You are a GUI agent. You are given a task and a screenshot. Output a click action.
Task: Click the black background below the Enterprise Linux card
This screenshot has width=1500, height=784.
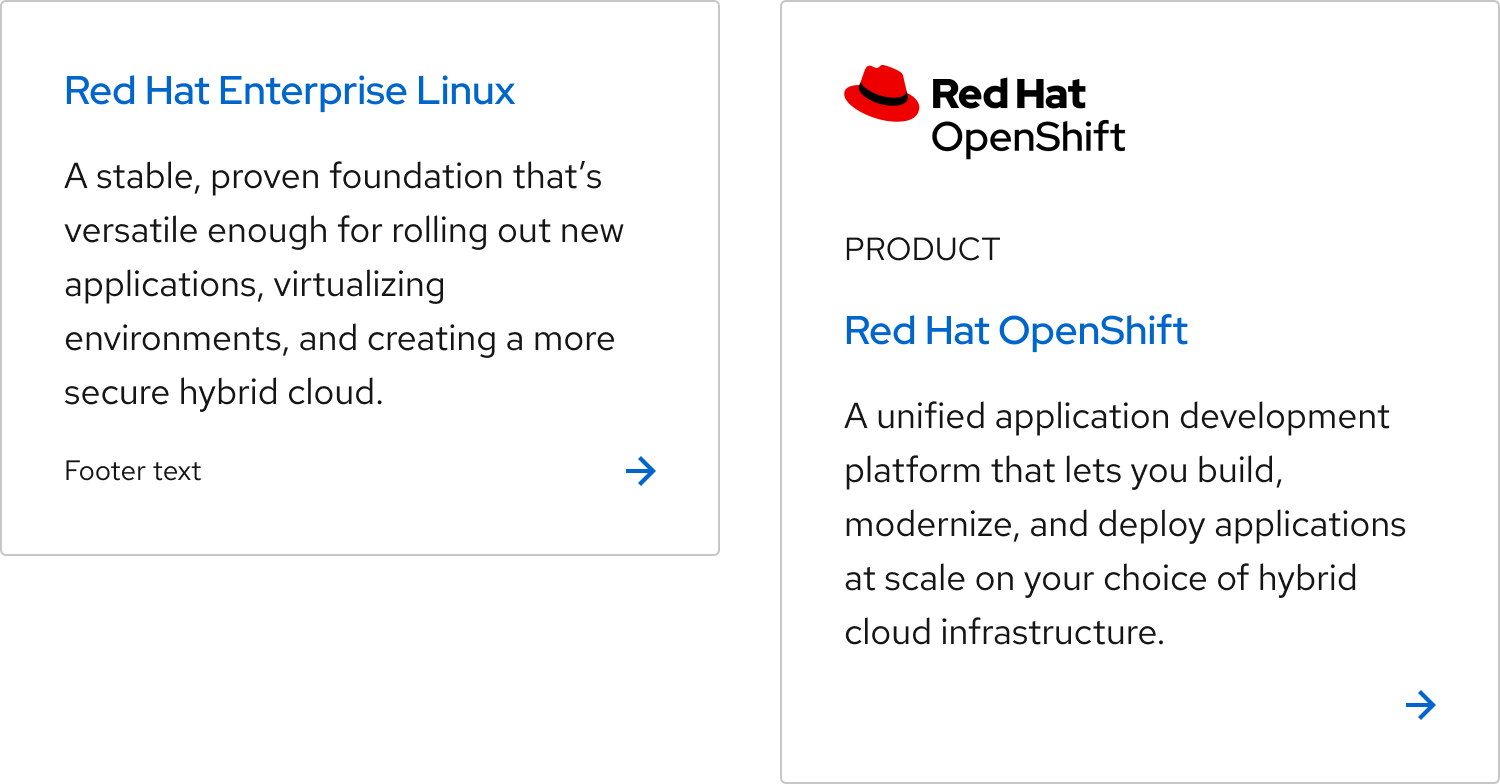[360, 670]
